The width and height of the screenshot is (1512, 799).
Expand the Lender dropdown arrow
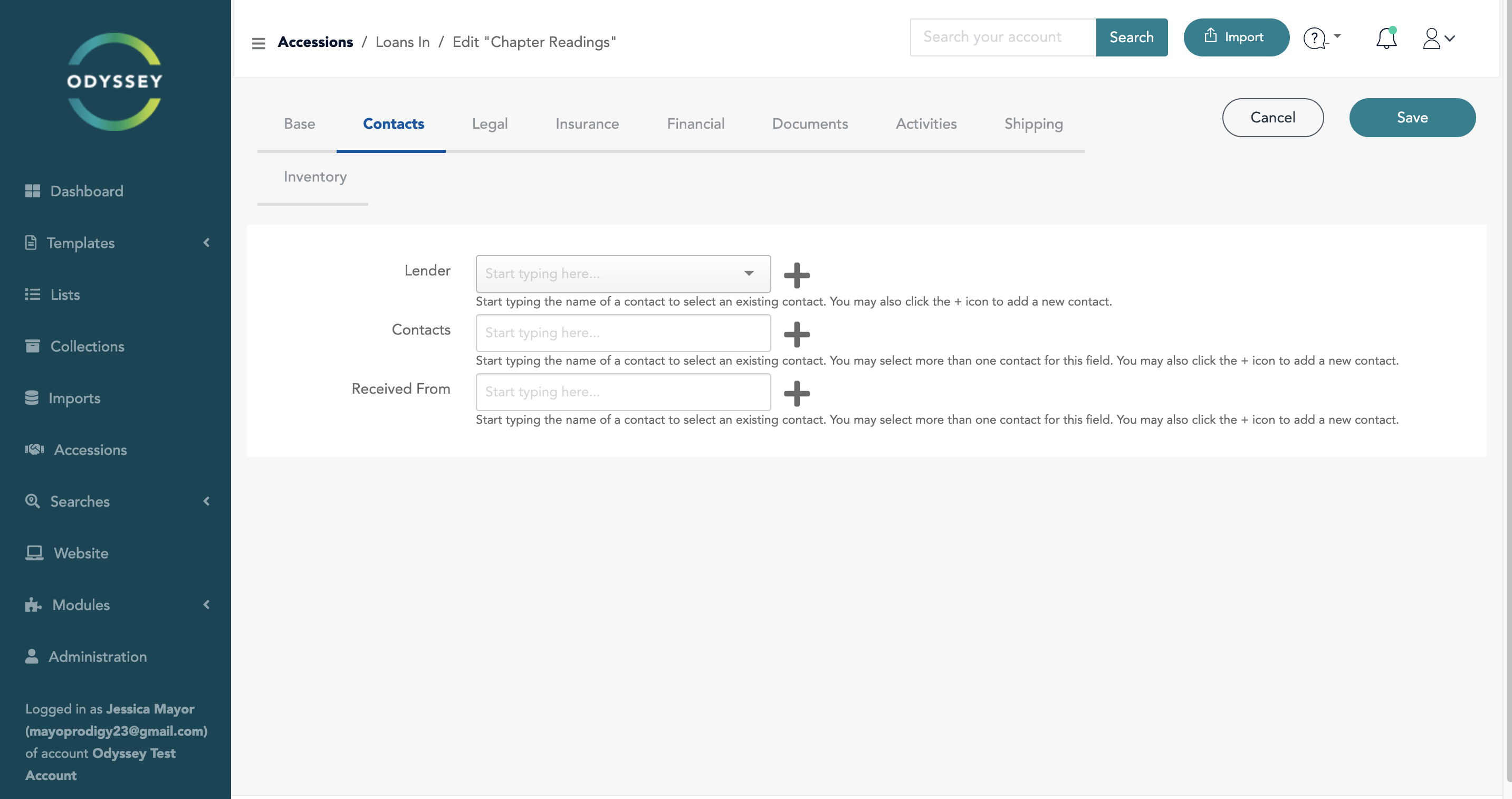[x=749, y=273]
